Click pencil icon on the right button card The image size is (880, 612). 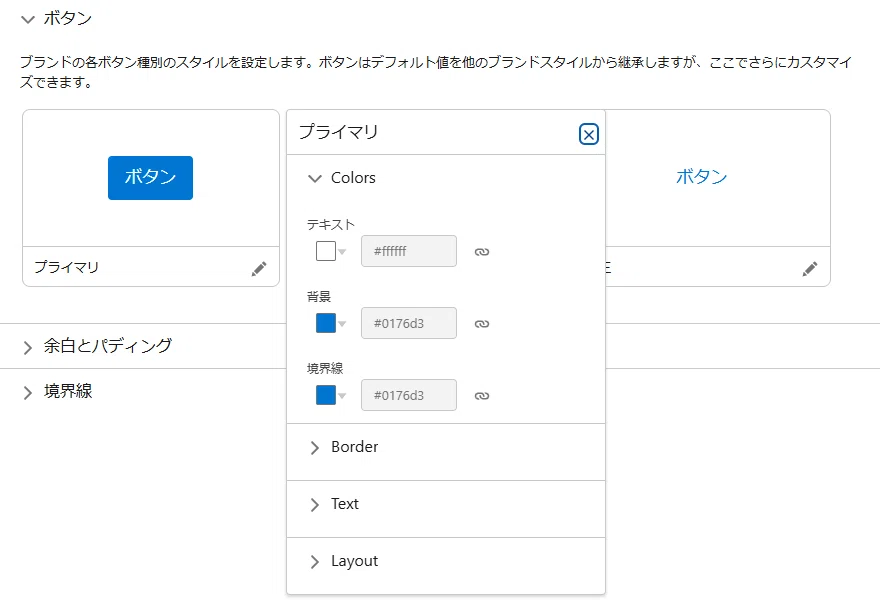pyautogui.click(x=810, y=269)
